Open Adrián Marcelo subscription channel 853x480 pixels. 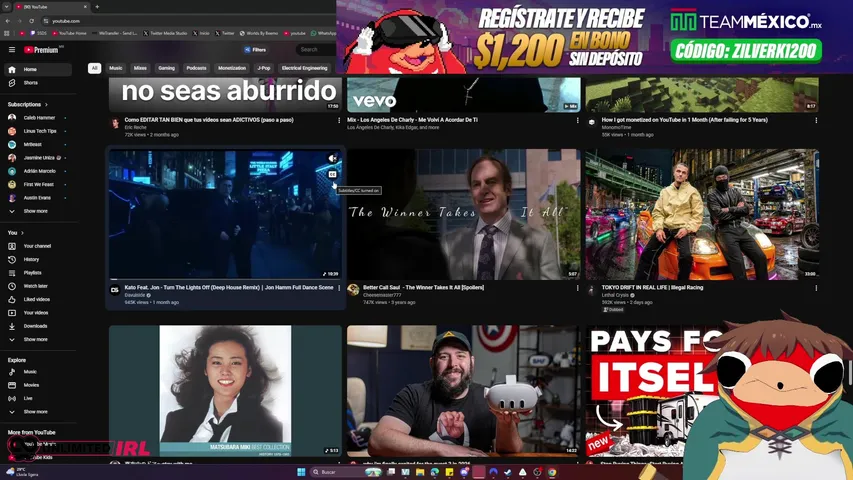[38, 171]
